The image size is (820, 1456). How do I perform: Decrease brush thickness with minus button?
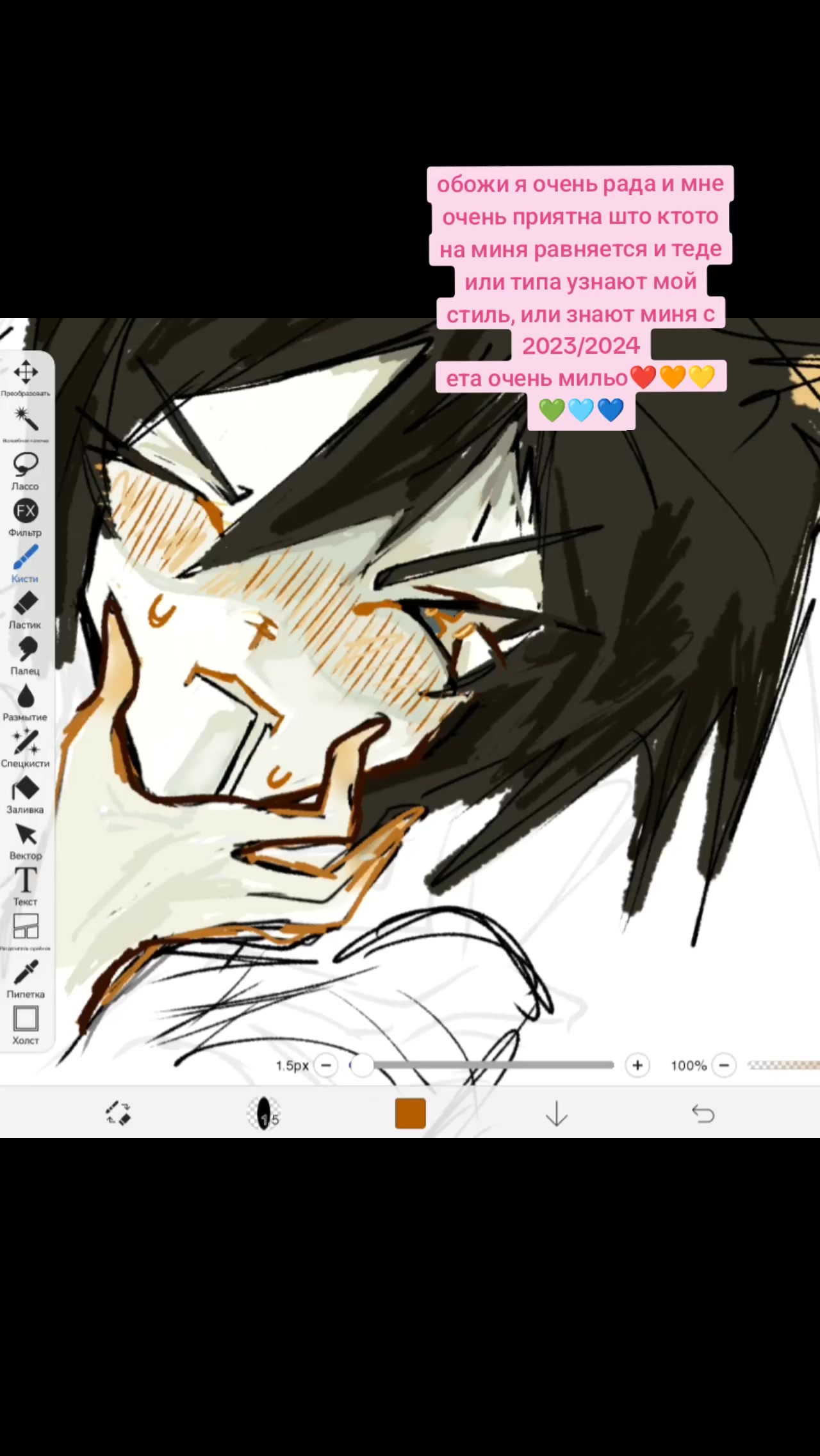[326, 1066]
